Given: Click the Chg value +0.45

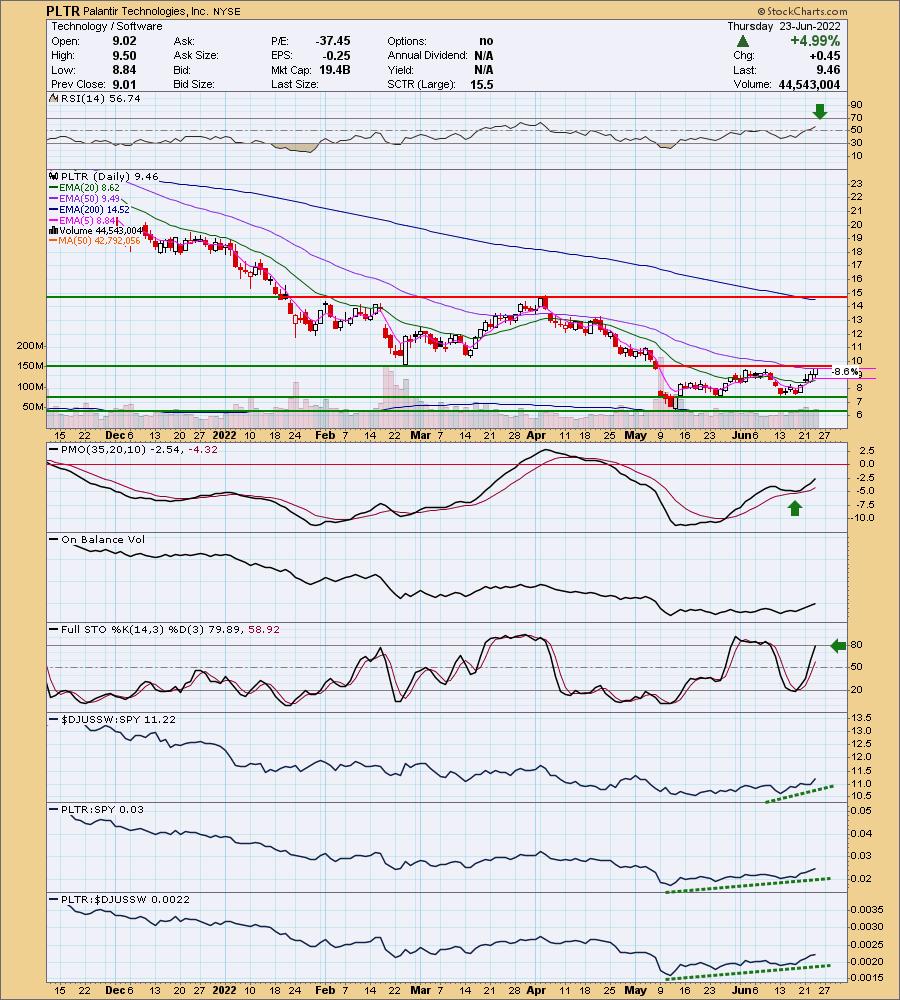Looking at the screenshot, I should [825, 55].
